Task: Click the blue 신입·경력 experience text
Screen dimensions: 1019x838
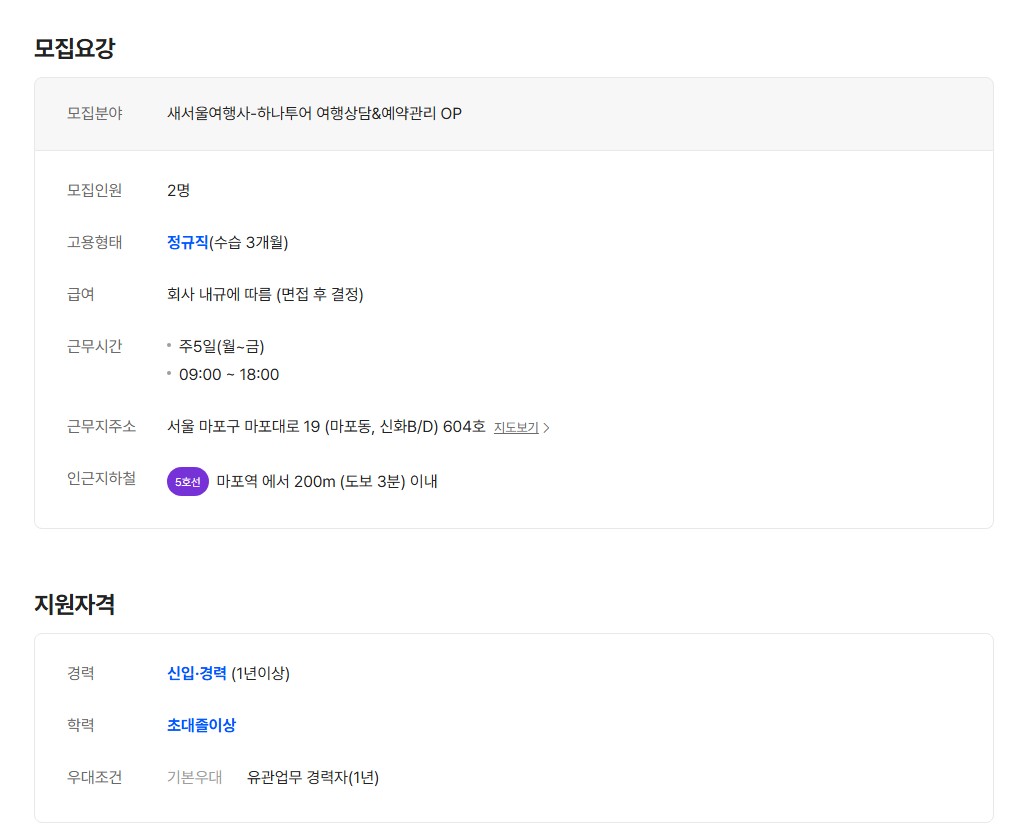Action: tap(197, 674)
